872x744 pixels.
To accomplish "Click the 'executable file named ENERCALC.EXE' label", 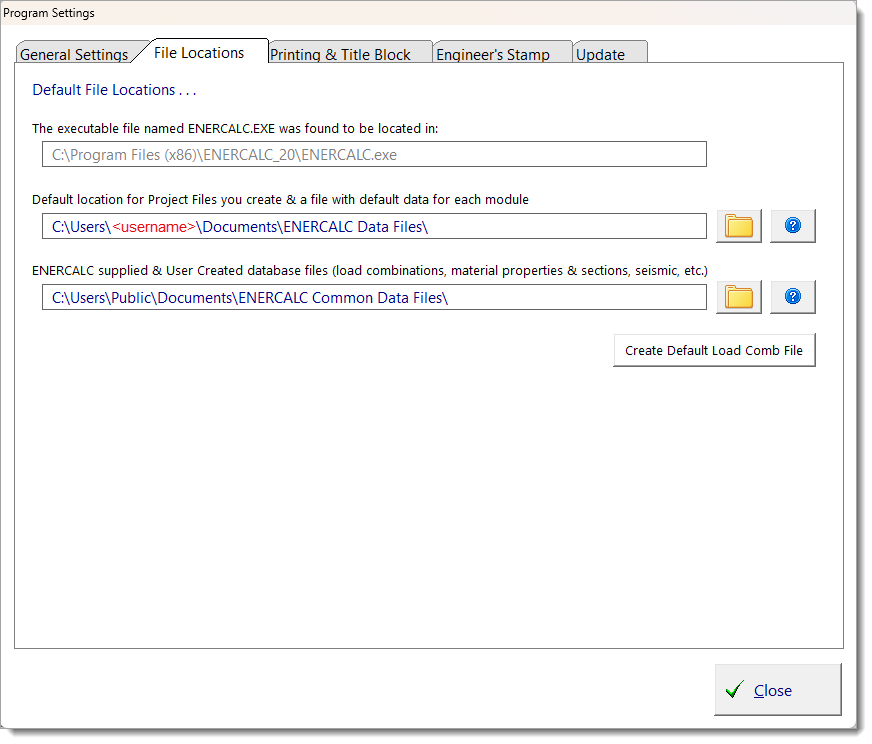I will [x=235, y=128].
